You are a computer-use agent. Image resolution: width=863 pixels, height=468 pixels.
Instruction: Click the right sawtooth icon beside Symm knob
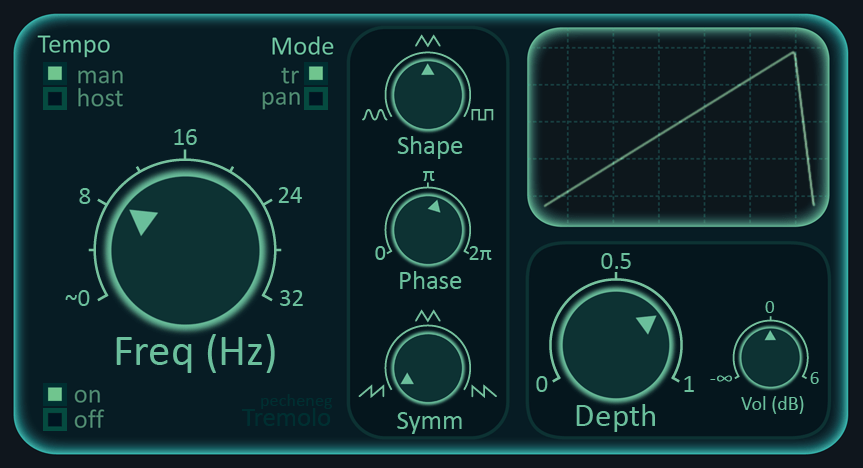click(484, 390)
